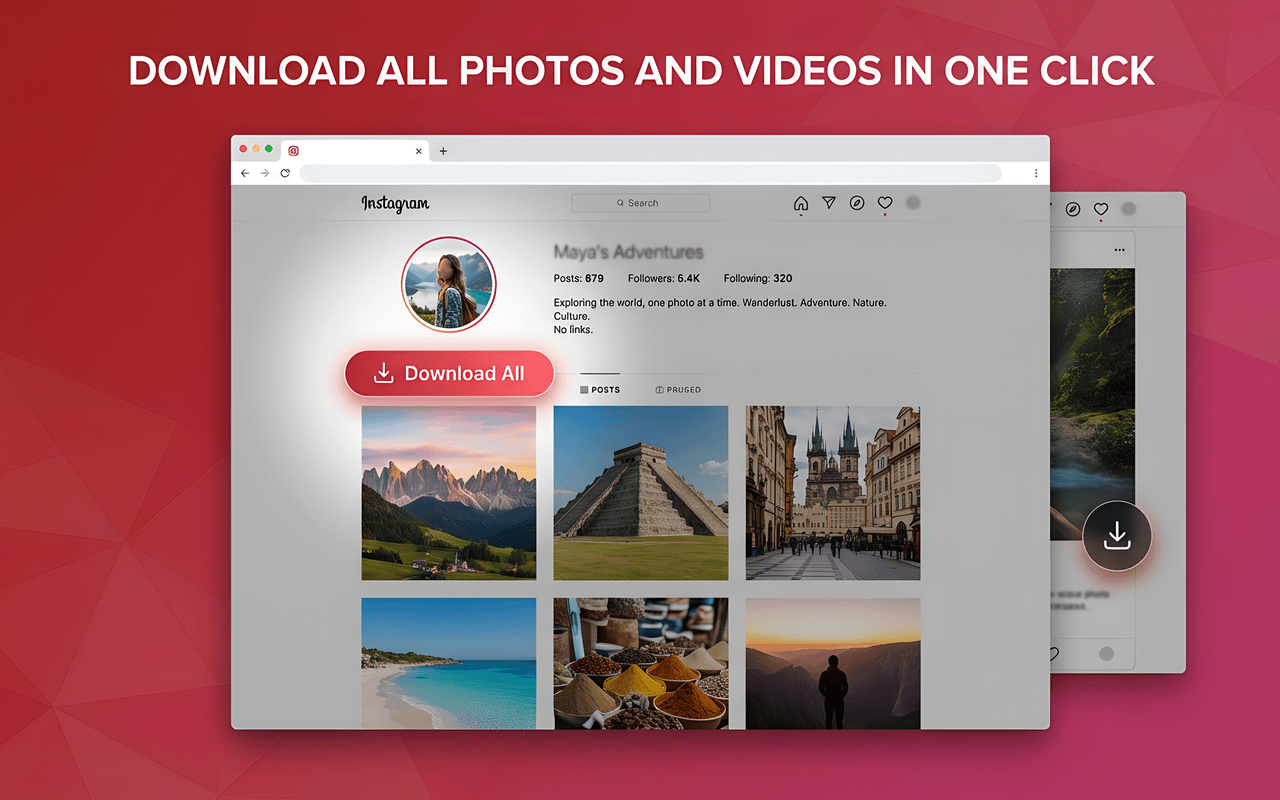Go back using the browser back arrow
1280x800 pixels.
pyautogui.click(x=245, y=173)
